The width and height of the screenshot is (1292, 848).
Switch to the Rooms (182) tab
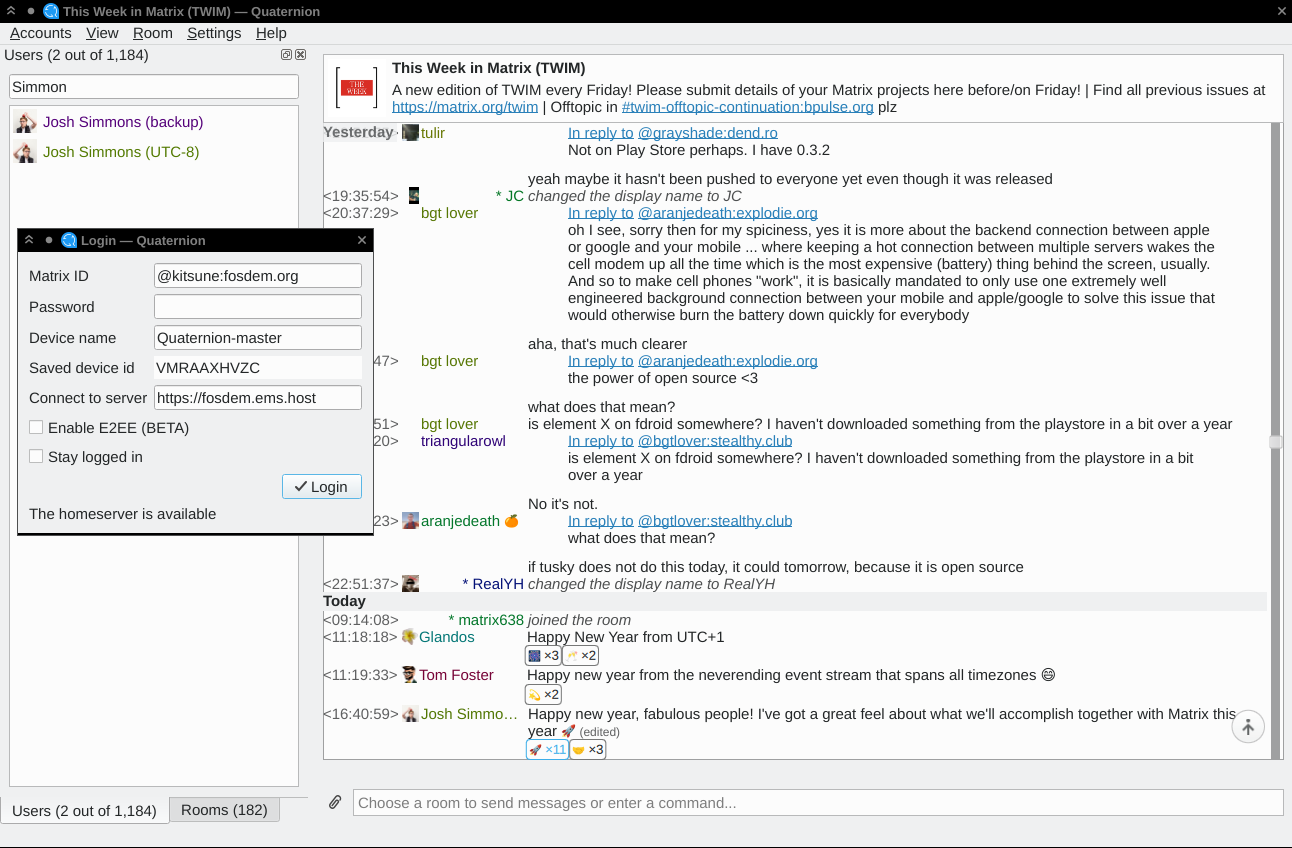[224, 810]
